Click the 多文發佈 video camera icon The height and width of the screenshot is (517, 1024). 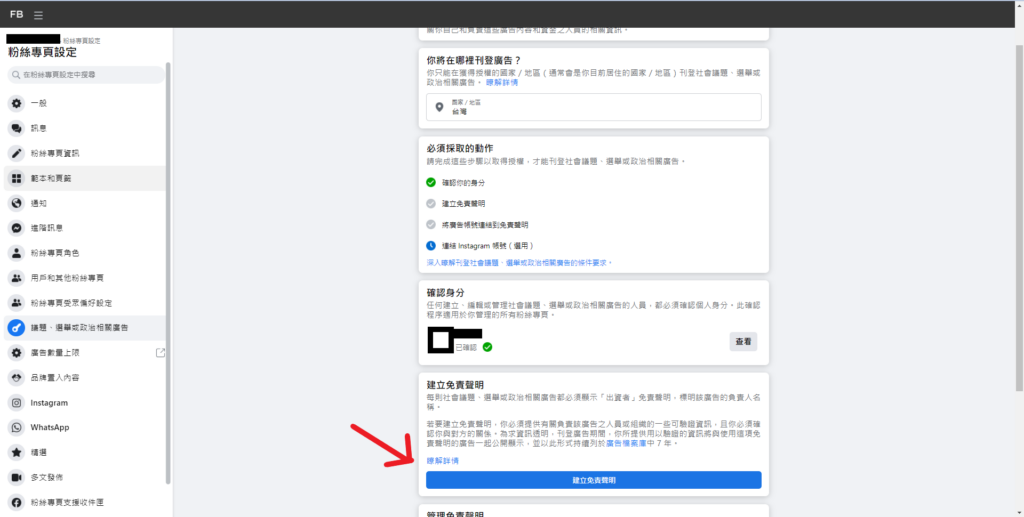[16, 477]
